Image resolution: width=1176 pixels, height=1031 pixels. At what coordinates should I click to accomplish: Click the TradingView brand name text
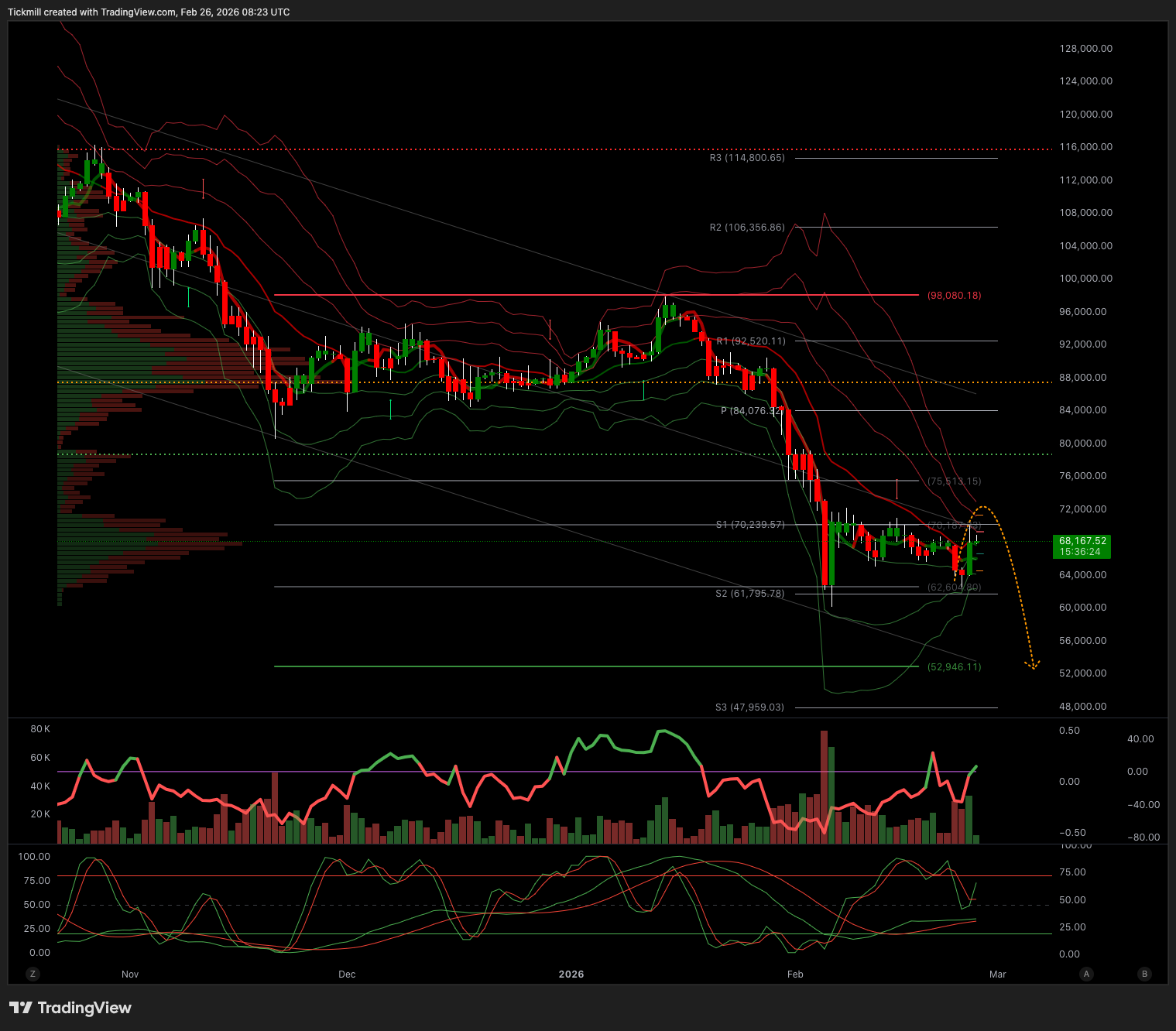[x=84, y=1007]
